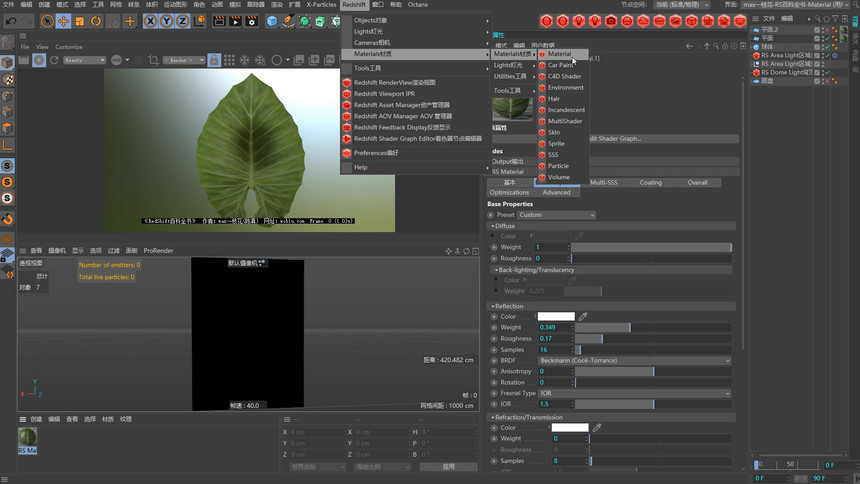Click the RenderView refresh icon
This screenshot has width=860, height=484.
(54, 60)
